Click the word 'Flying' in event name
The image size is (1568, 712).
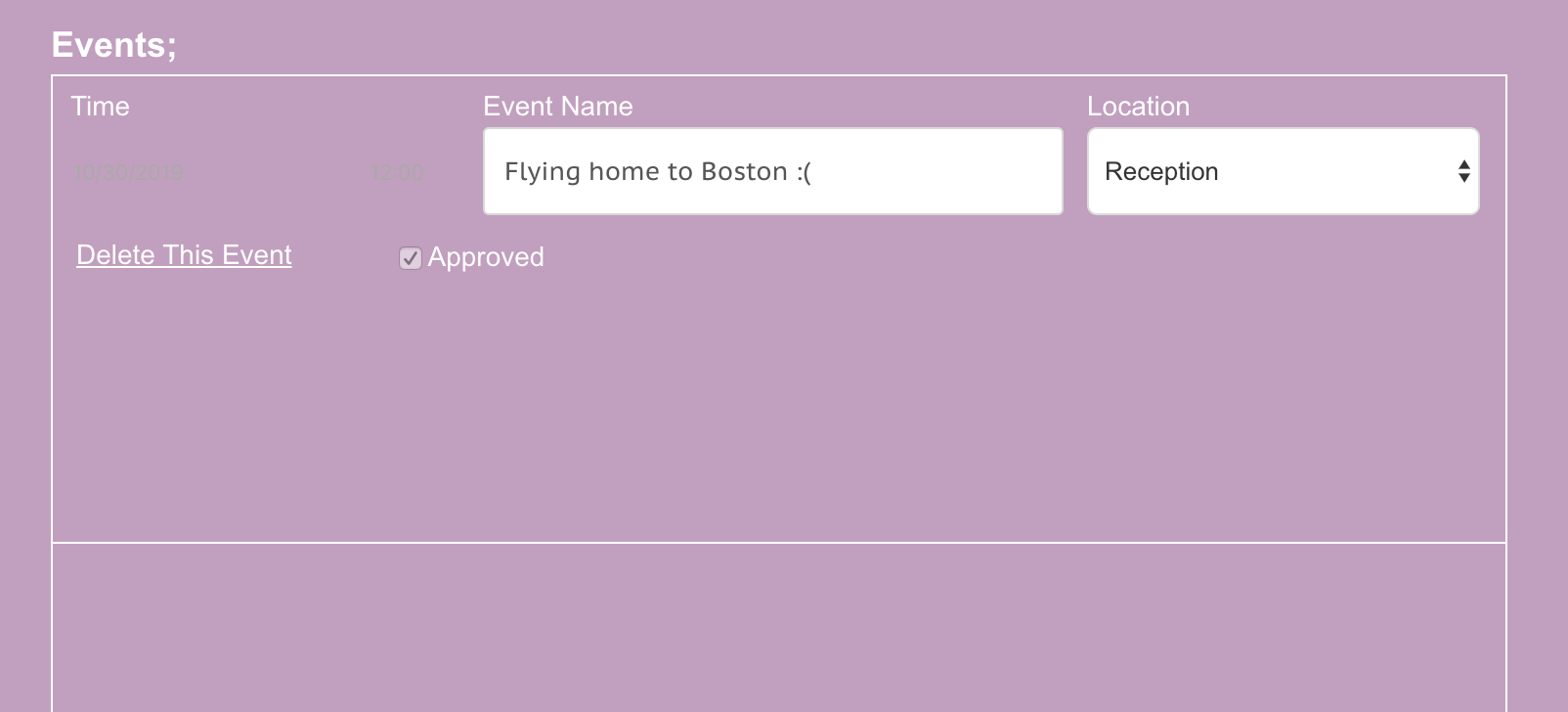(x=543, y=172)
